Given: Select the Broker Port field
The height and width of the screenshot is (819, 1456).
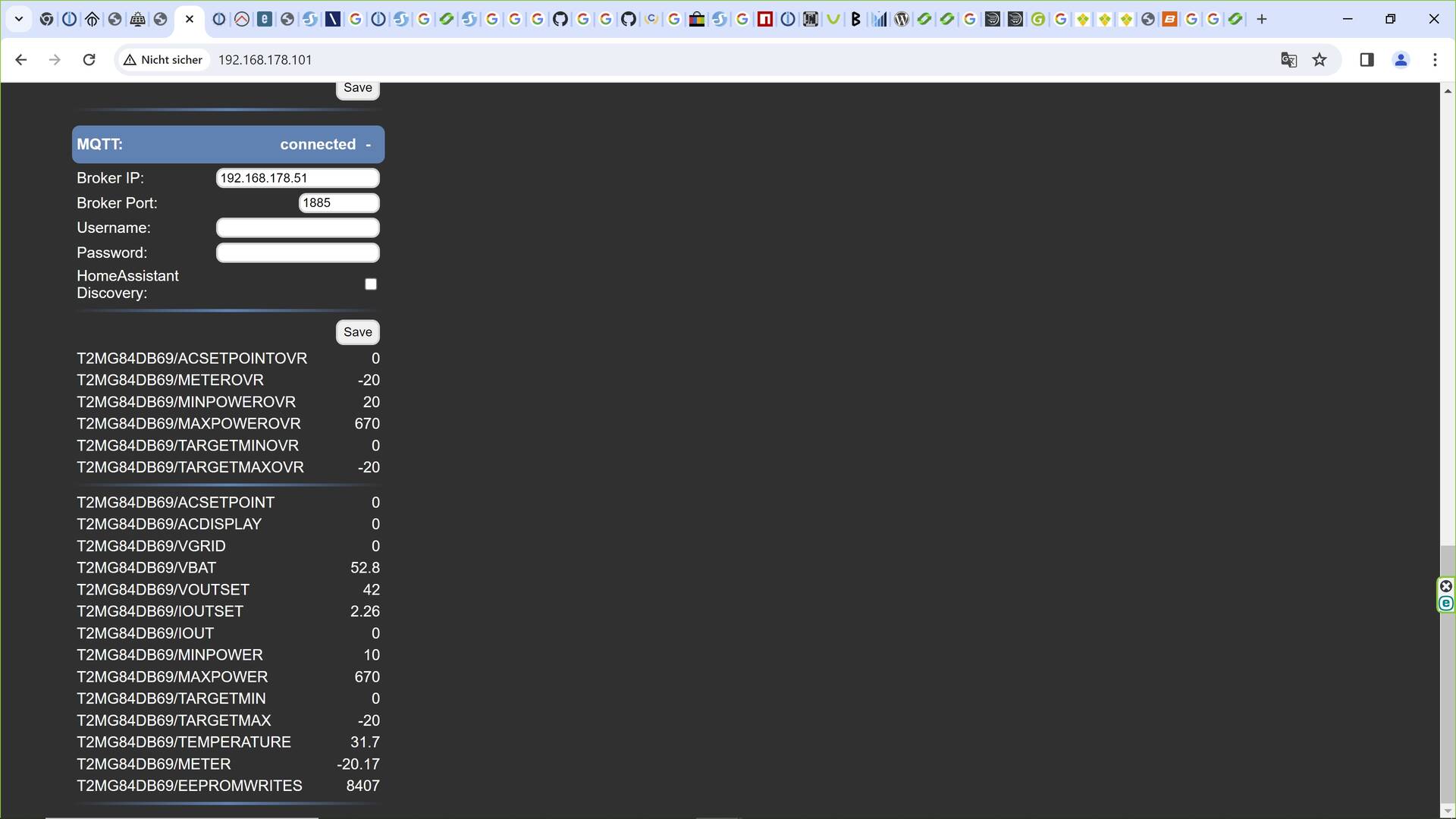Looking at the screenshot, I should (x=339, y=203).
